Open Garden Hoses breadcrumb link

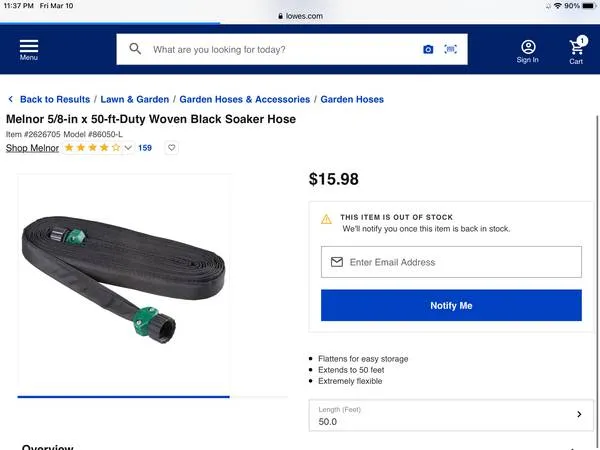tap(352, 100)
